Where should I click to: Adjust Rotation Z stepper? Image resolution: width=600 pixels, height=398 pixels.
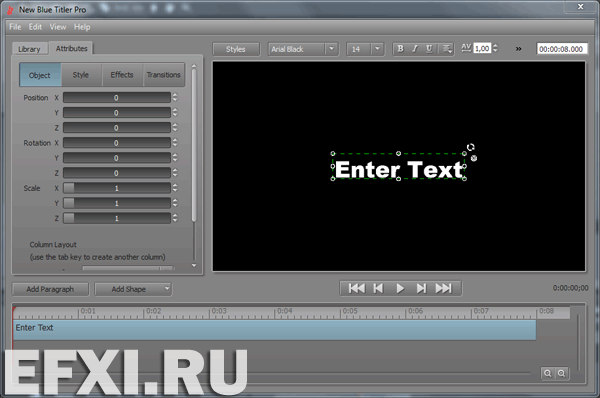click(x=175, y=173)
